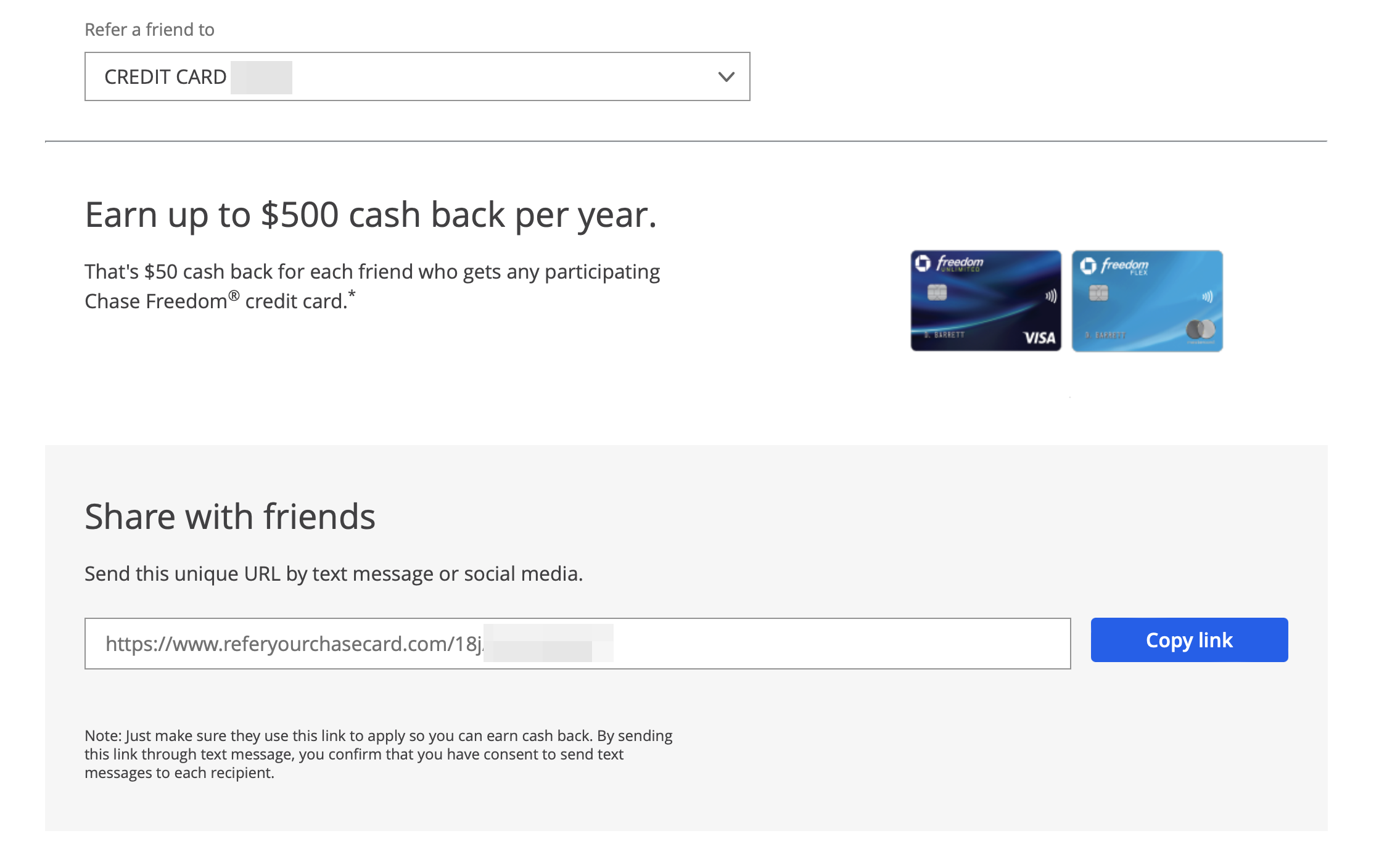Click the chip on the Freedom Flex card
This screenshot has width=1379, height=868.
[1098, 293]
